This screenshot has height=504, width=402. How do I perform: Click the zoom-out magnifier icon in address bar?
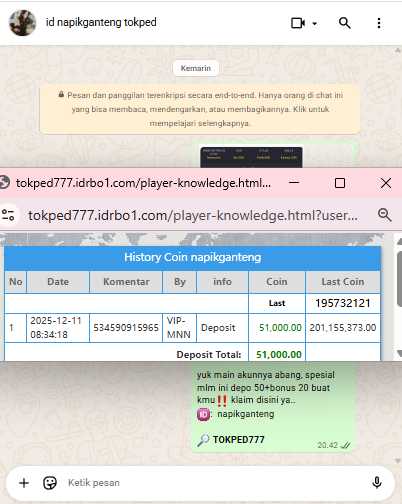click(x=384, y=215)
